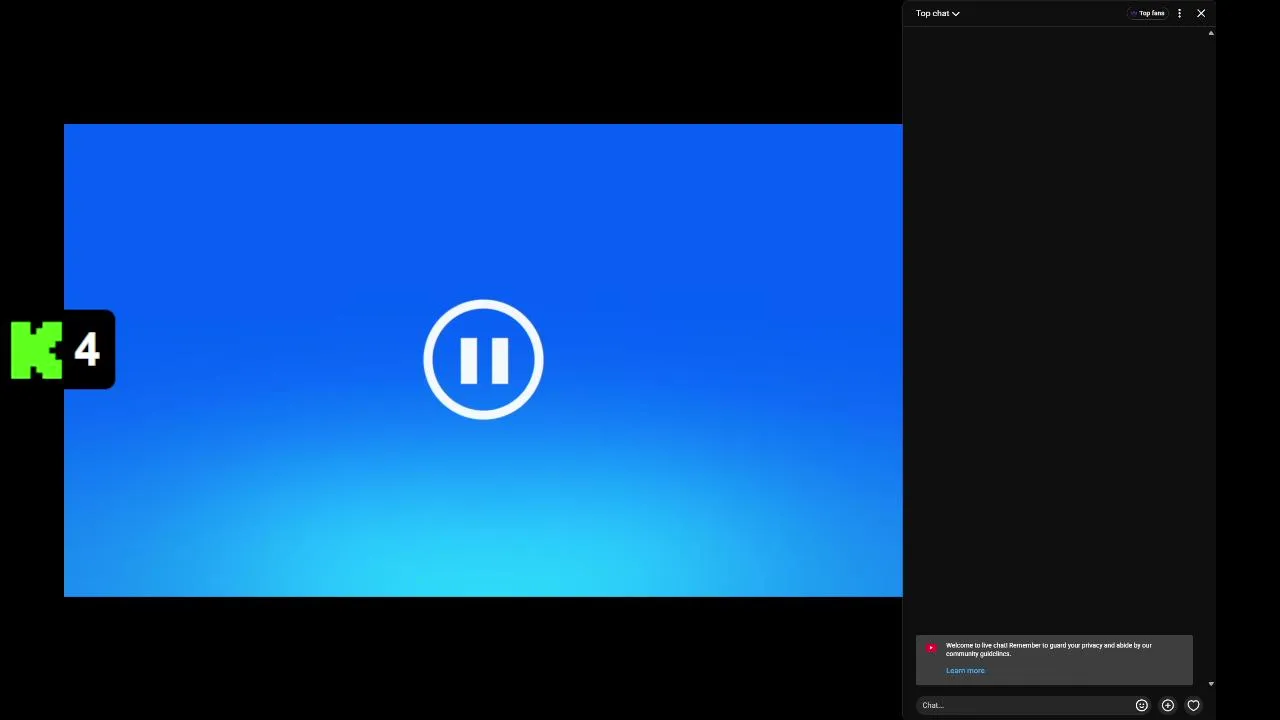Click the plus circle icon in chat
Viewport: 1280px width, 720px height.
coord(1167,705)
